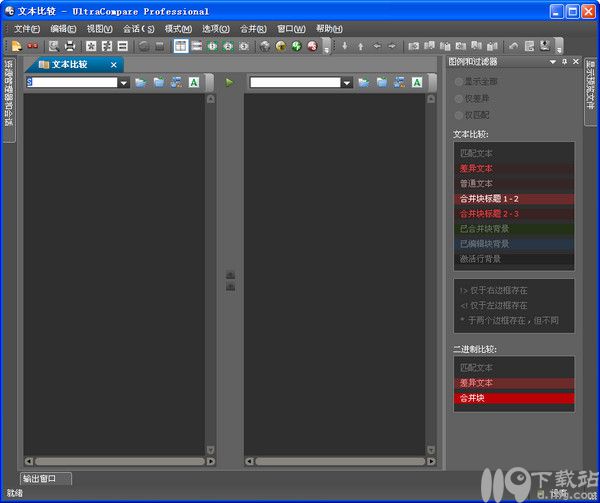Screen dimensions: 600x503
Task: Click the gold round toolbar icon
Action: (280, 46)
